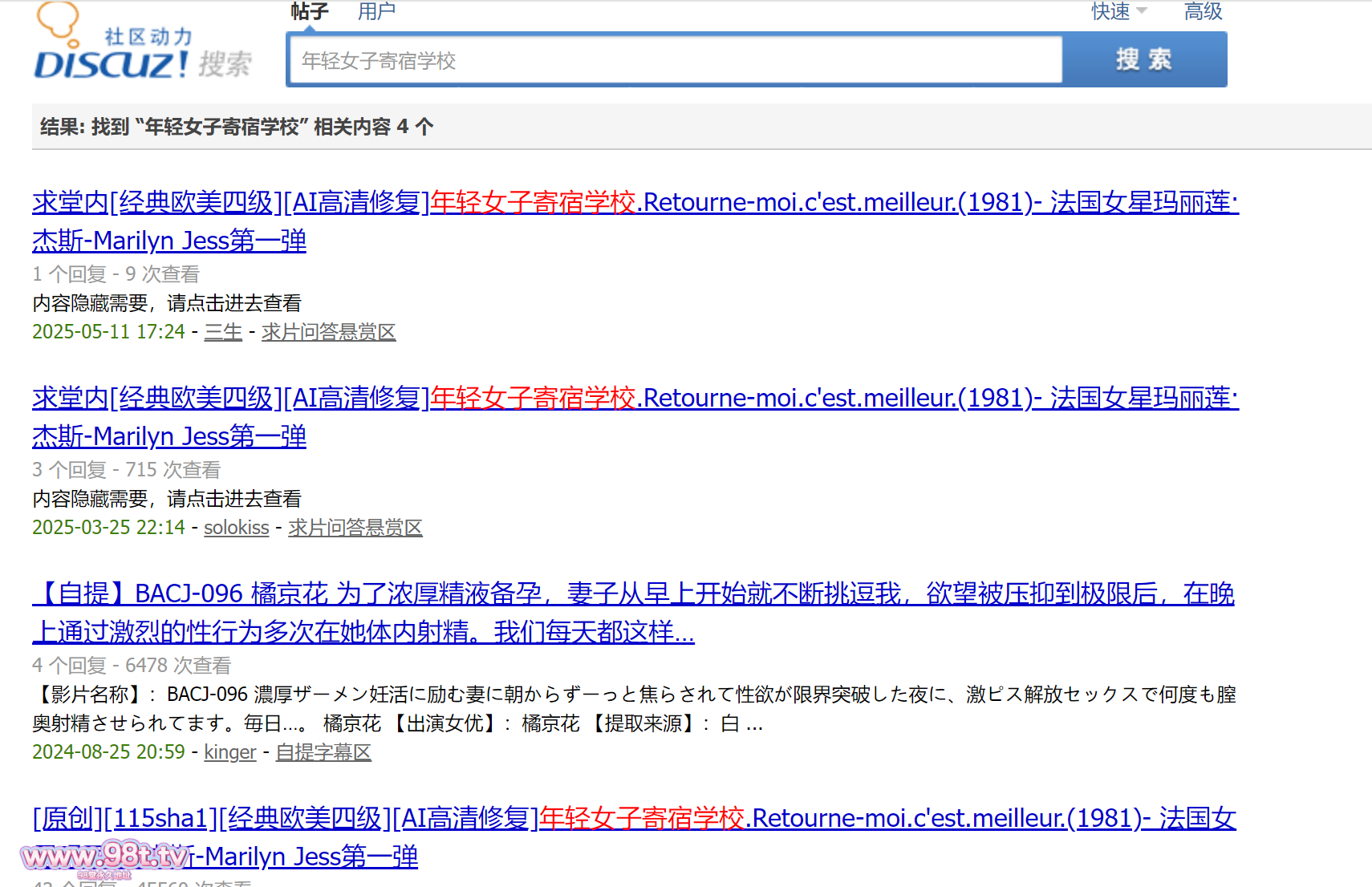1372x887 pixels.
Task: Click the orange speech bubble icon
Action: click(x=58, y=20)
